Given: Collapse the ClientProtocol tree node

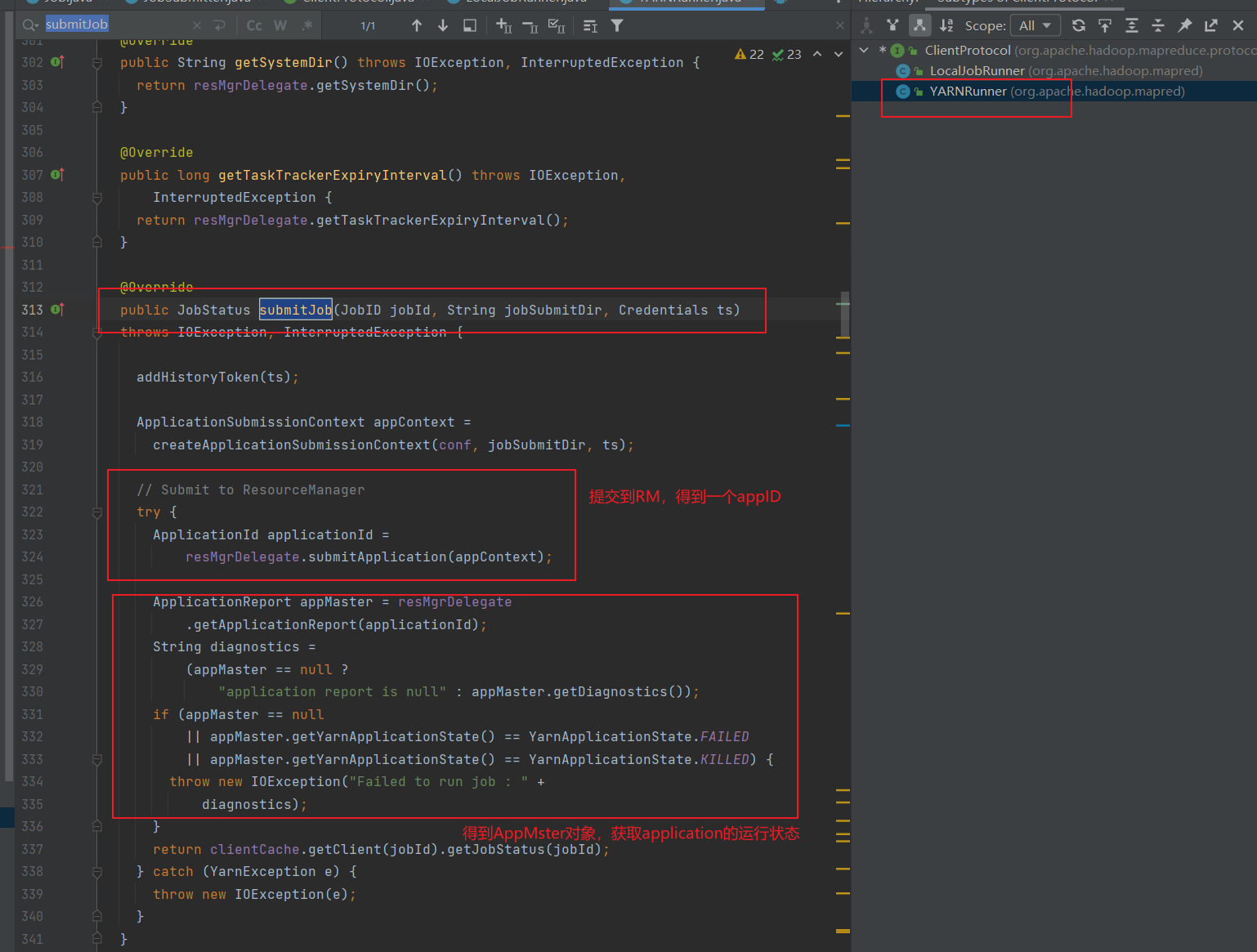Looking at the screenshot, I should (864, 51).
